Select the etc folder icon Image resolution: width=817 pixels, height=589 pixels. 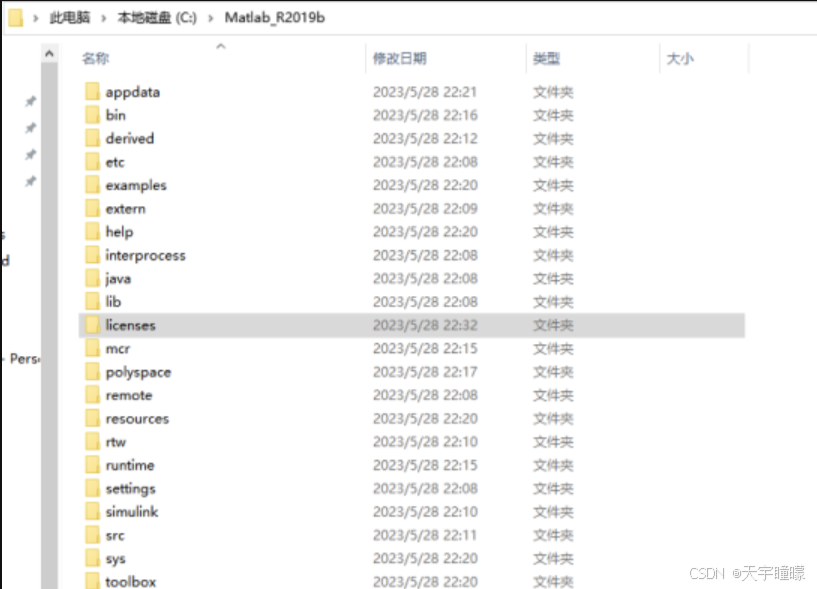pos(92,162)
